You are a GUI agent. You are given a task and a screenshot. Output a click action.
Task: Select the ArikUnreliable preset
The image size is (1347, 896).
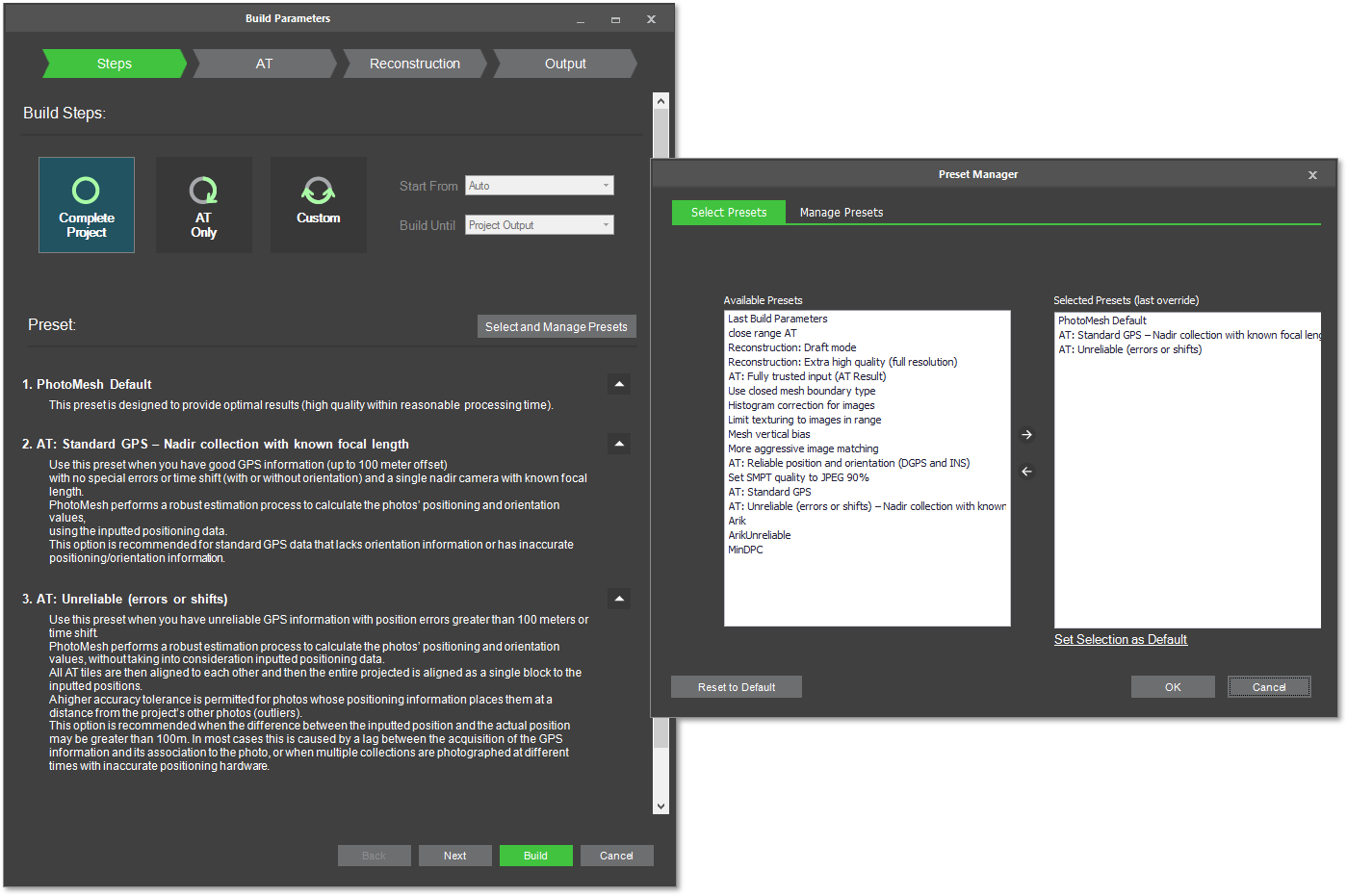pyautogui.click(x=760, y=535)
